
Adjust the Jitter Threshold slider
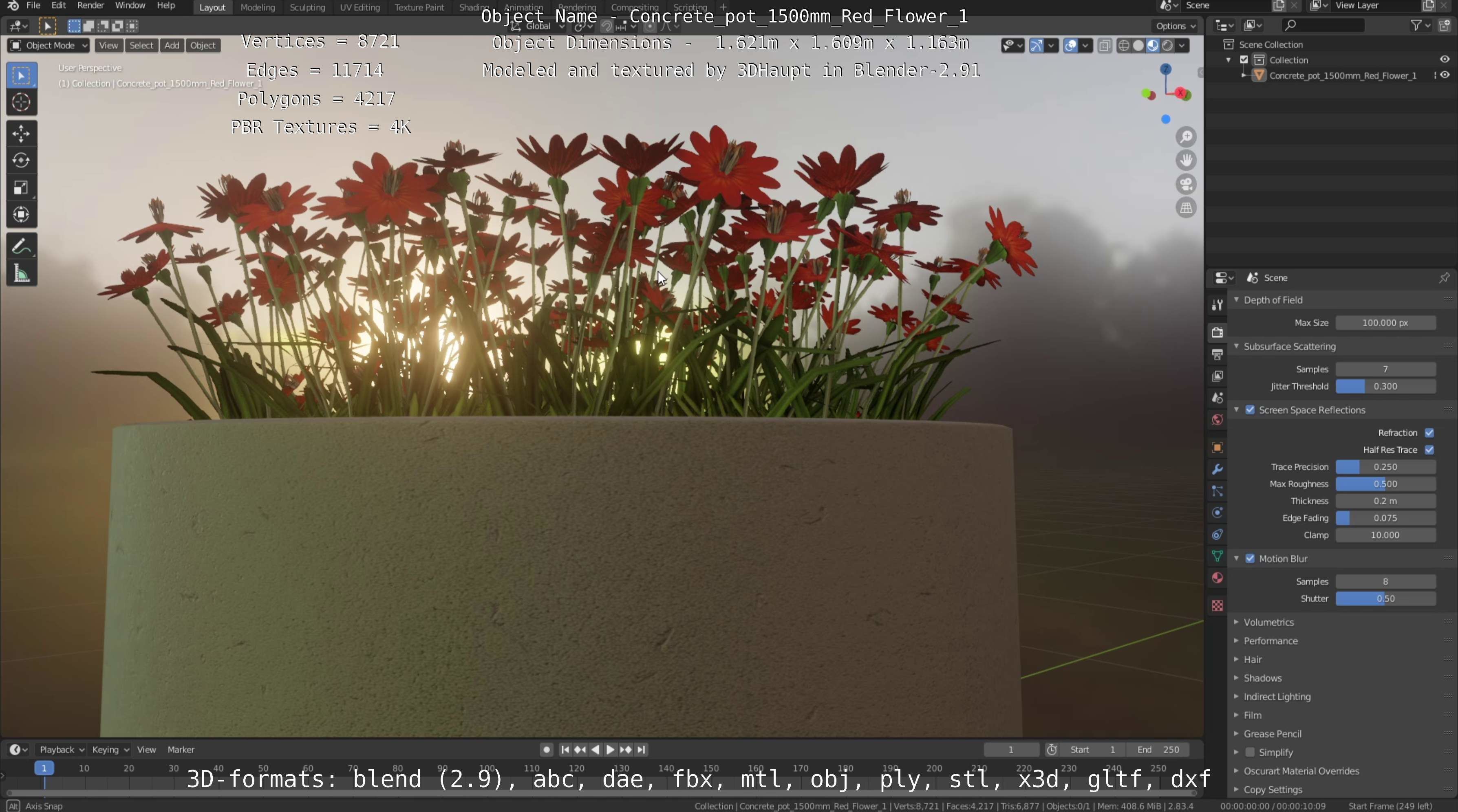(1385, 387)
